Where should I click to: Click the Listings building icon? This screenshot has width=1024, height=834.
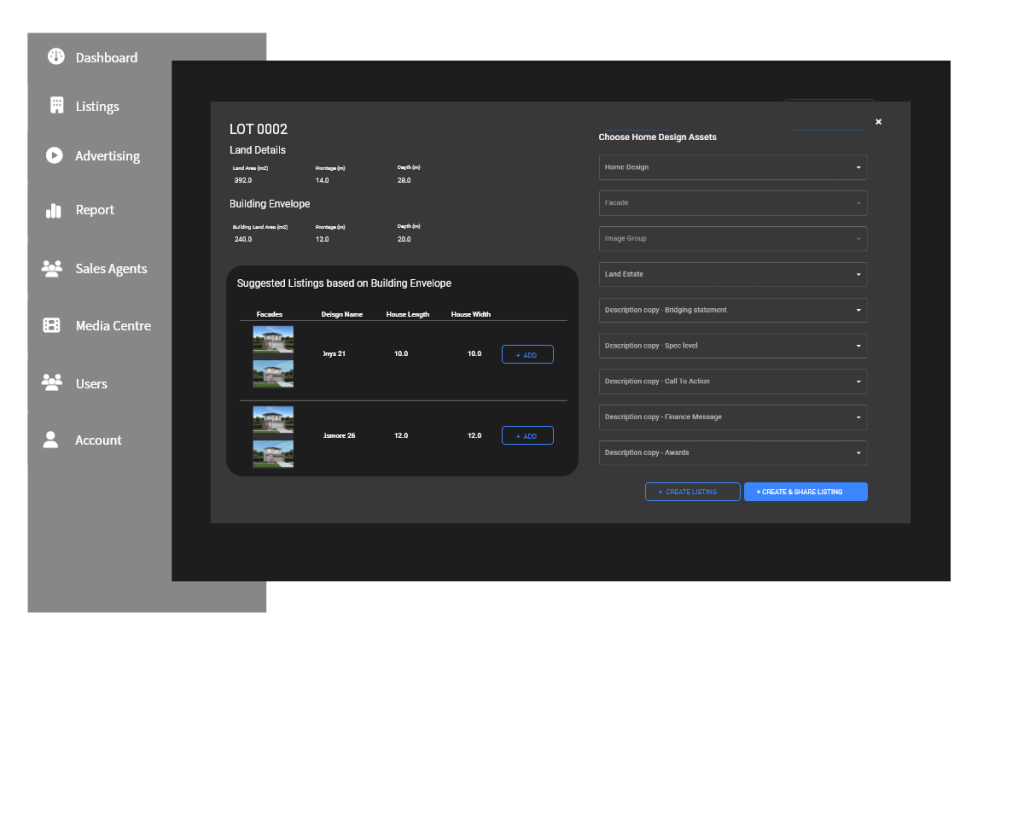56,106
